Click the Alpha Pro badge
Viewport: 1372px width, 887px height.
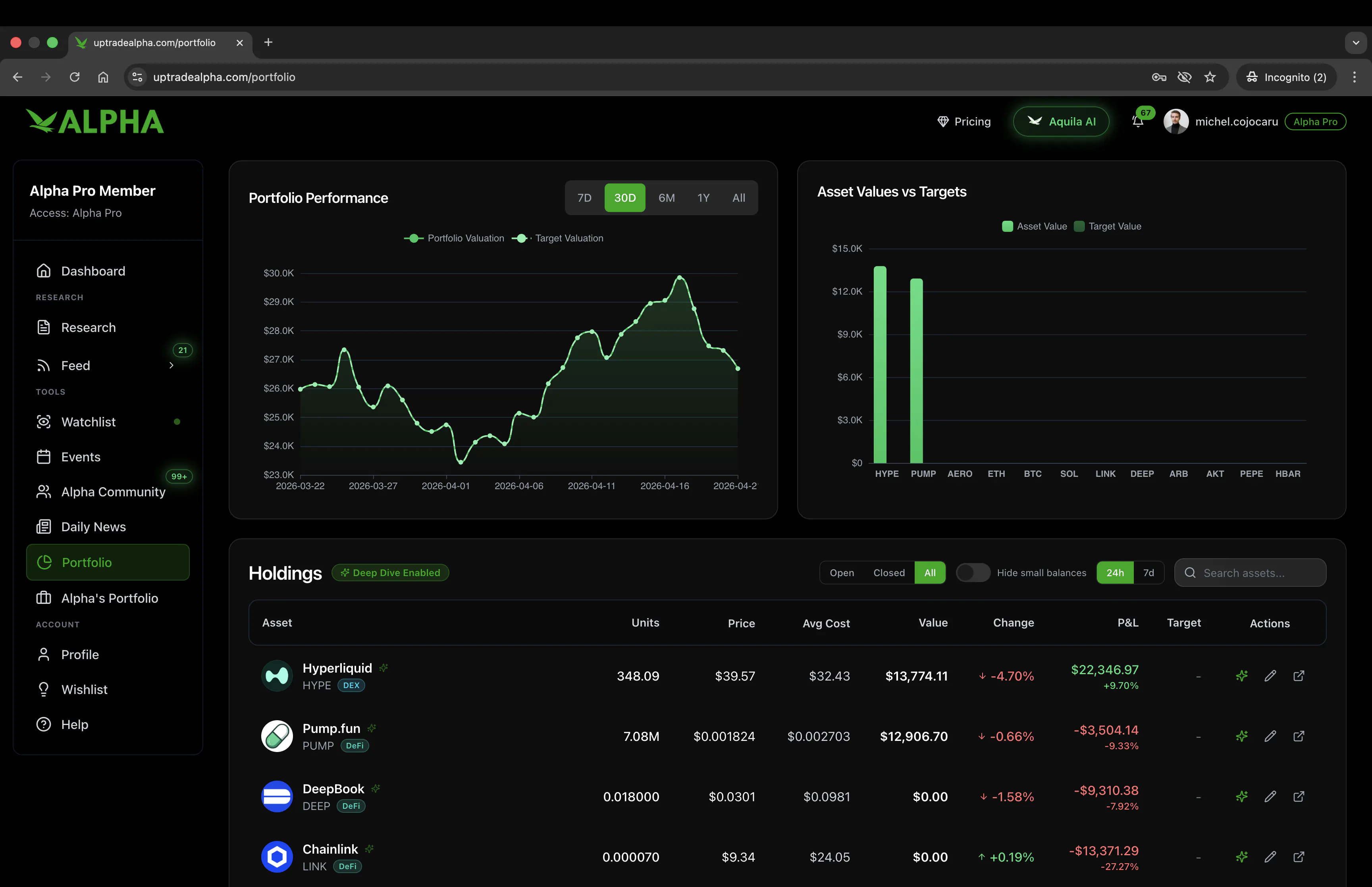click(x=1315, y=121)
